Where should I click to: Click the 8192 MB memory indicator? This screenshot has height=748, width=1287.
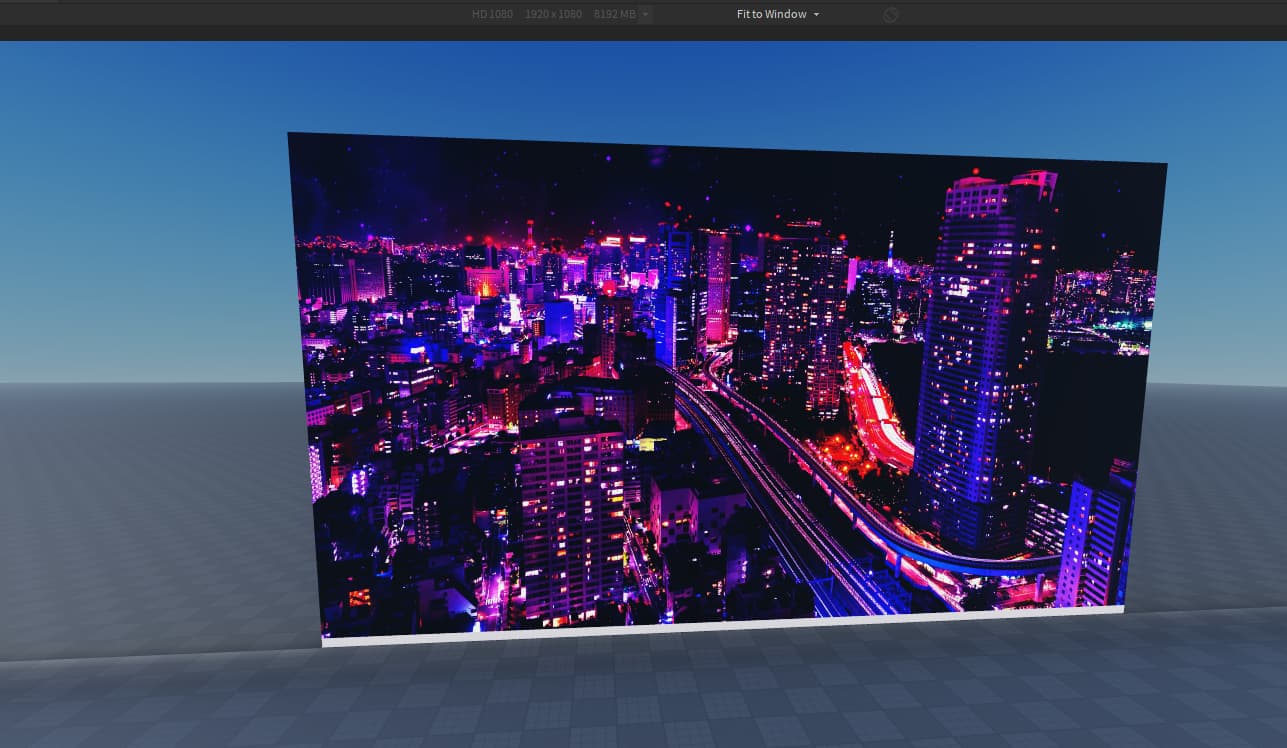tap(614, 14)
